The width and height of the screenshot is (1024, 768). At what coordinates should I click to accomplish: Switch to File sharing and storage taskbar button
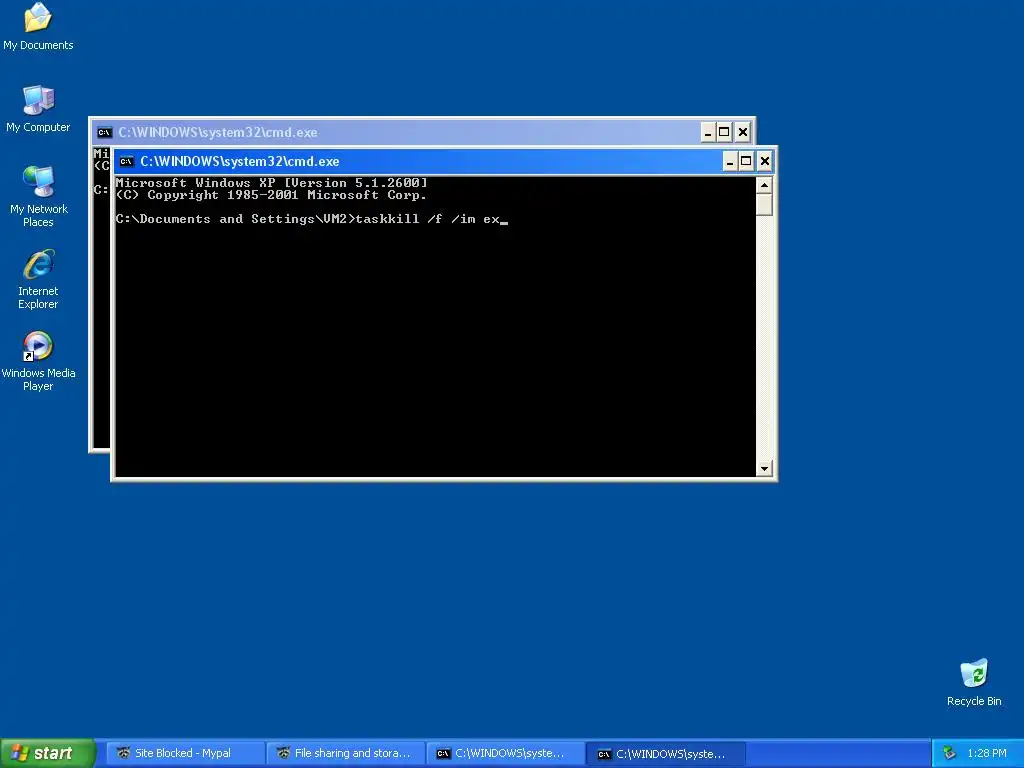coord(344,753)
